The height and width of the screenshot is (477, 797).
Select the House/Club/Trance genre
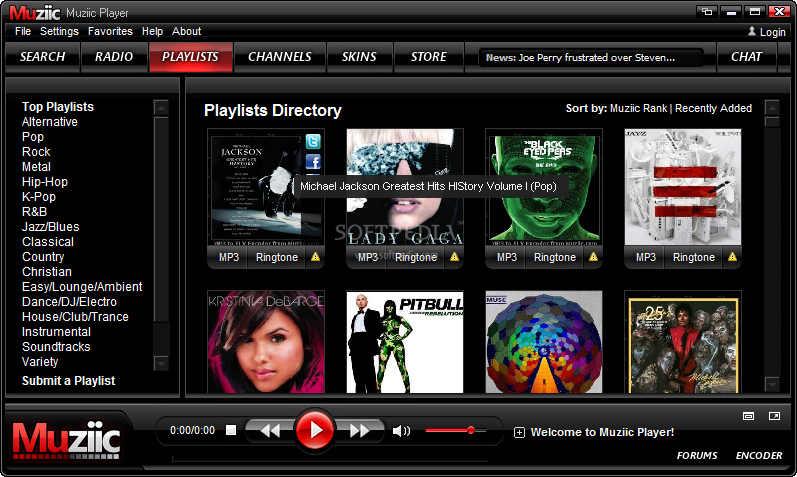tap(75, 317)
